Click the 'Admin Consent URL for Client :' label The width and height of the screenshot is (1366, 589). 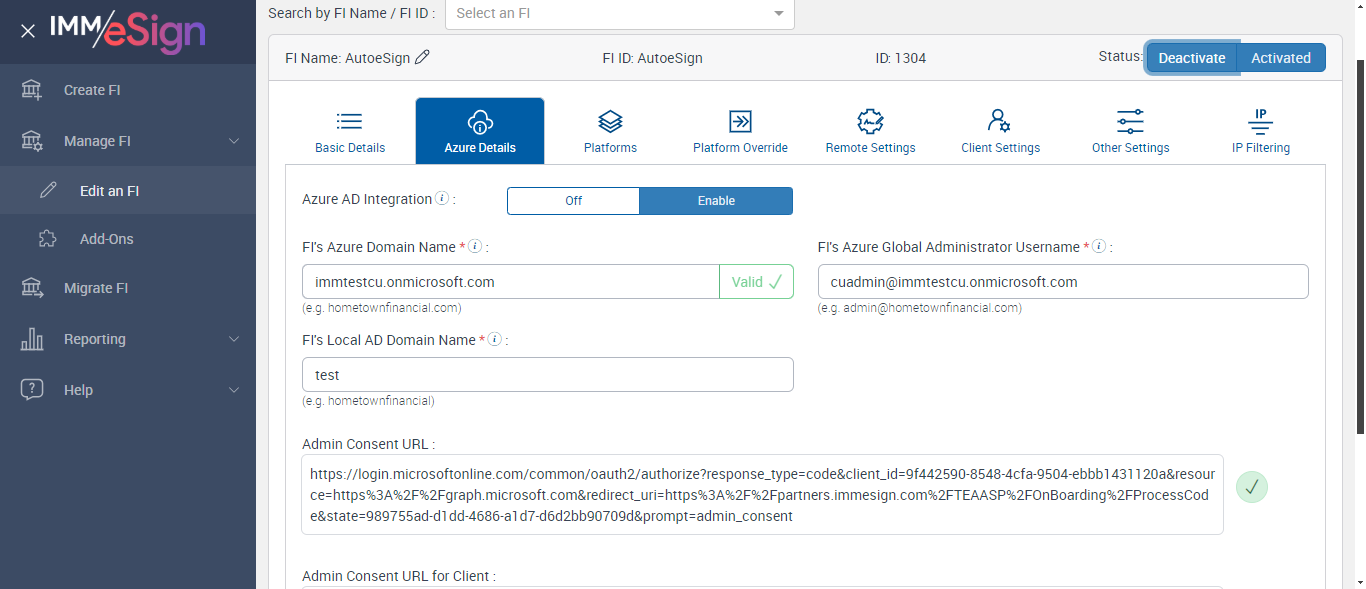(x=399, y=576)
